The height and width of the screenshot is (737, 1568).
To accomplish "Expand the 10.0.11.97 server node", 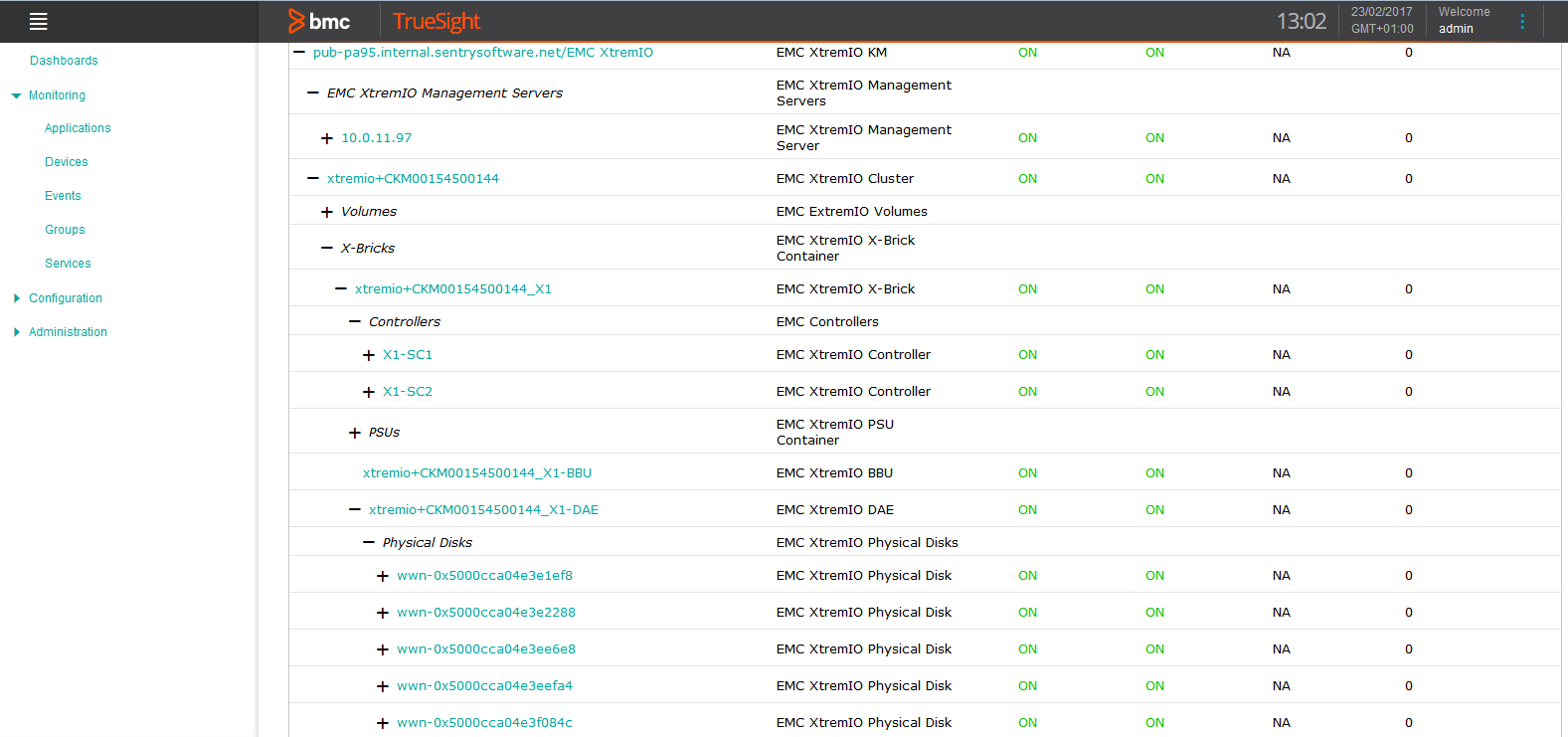I will click(x=327, y=138).
